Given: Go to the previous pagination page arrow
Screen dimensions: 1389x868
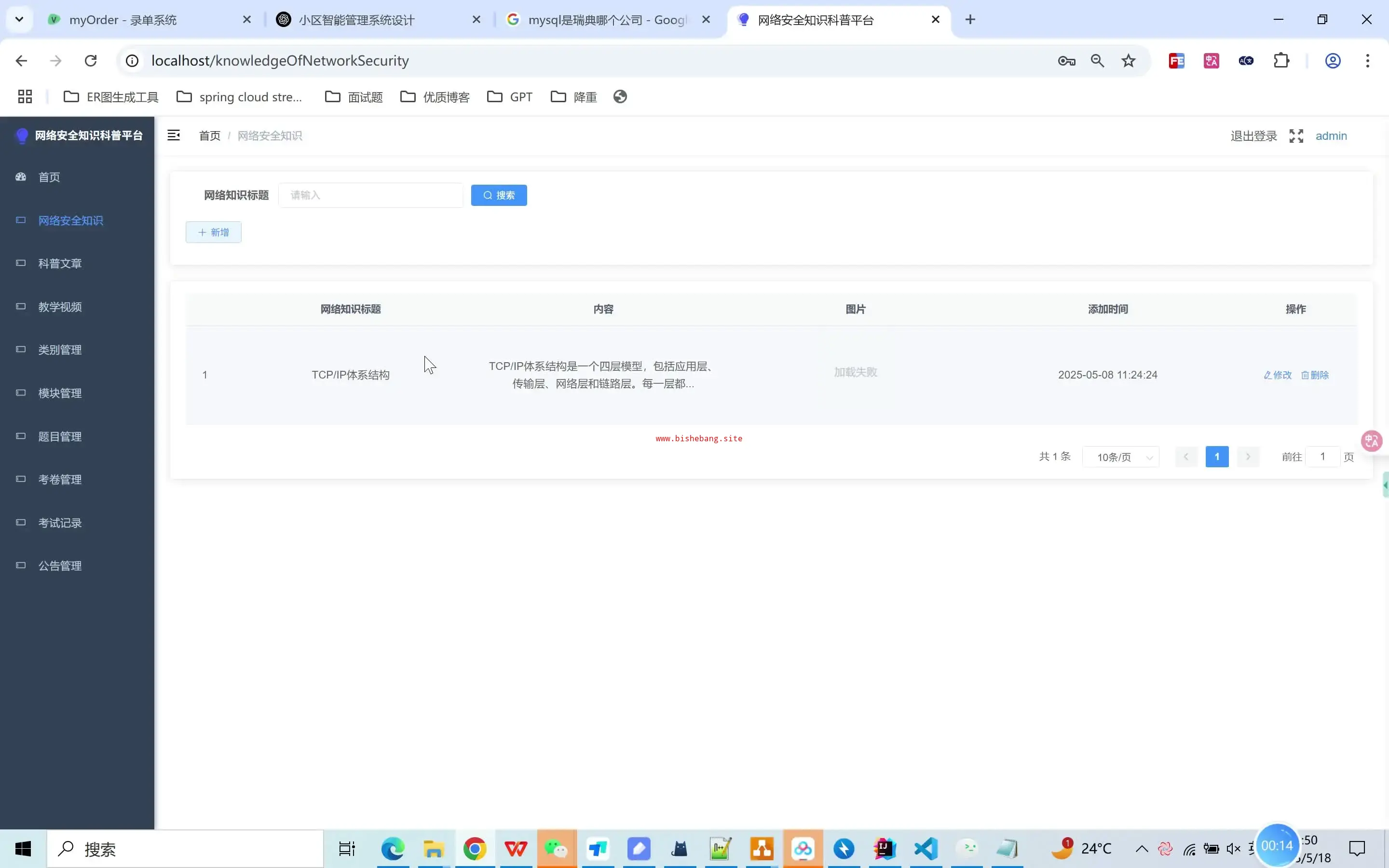Looking at the screenshot, I should 1186,457.
